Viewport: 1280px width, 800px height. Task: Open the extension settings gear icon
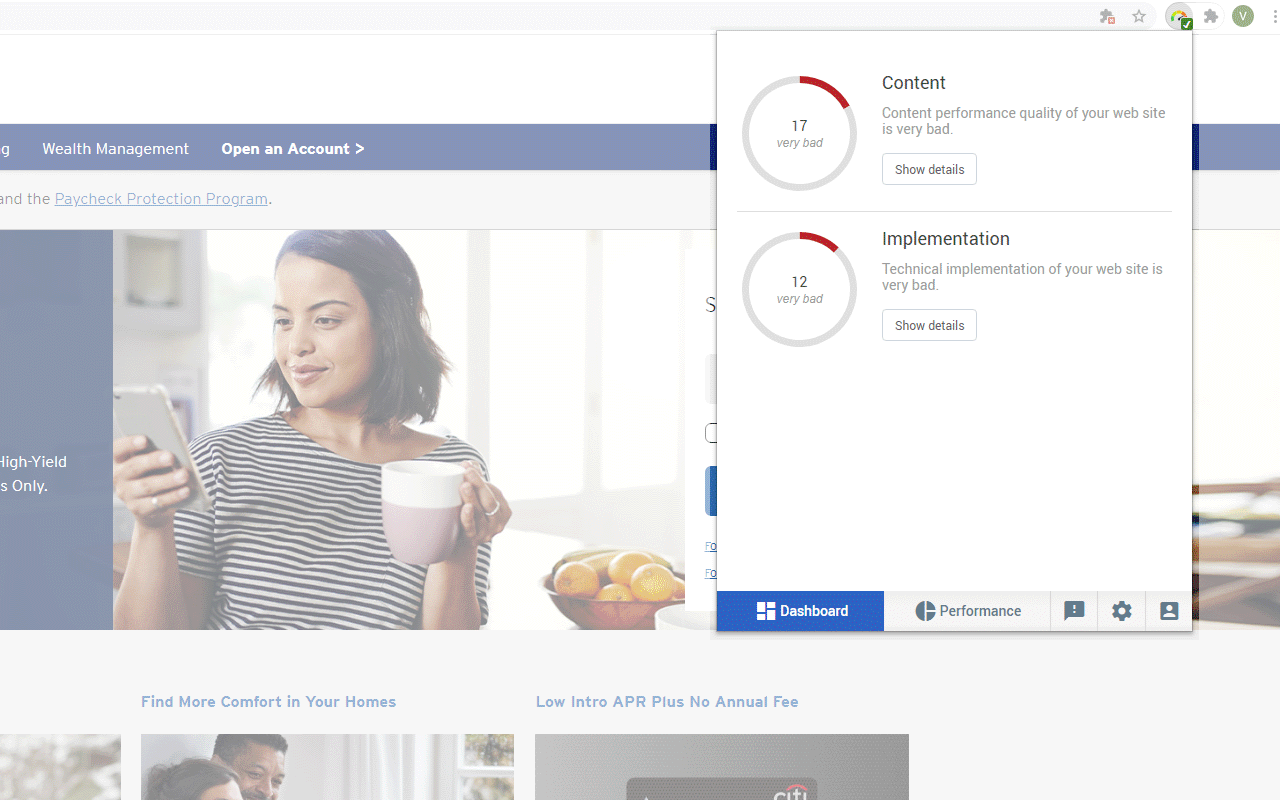1121,610
